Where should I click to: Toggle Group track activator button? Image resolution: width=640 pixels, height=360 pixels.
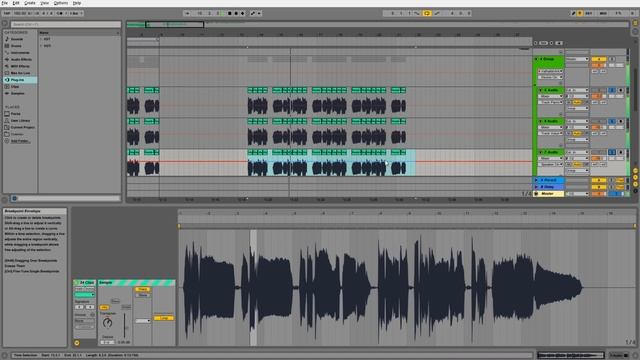tap(598, 59)
